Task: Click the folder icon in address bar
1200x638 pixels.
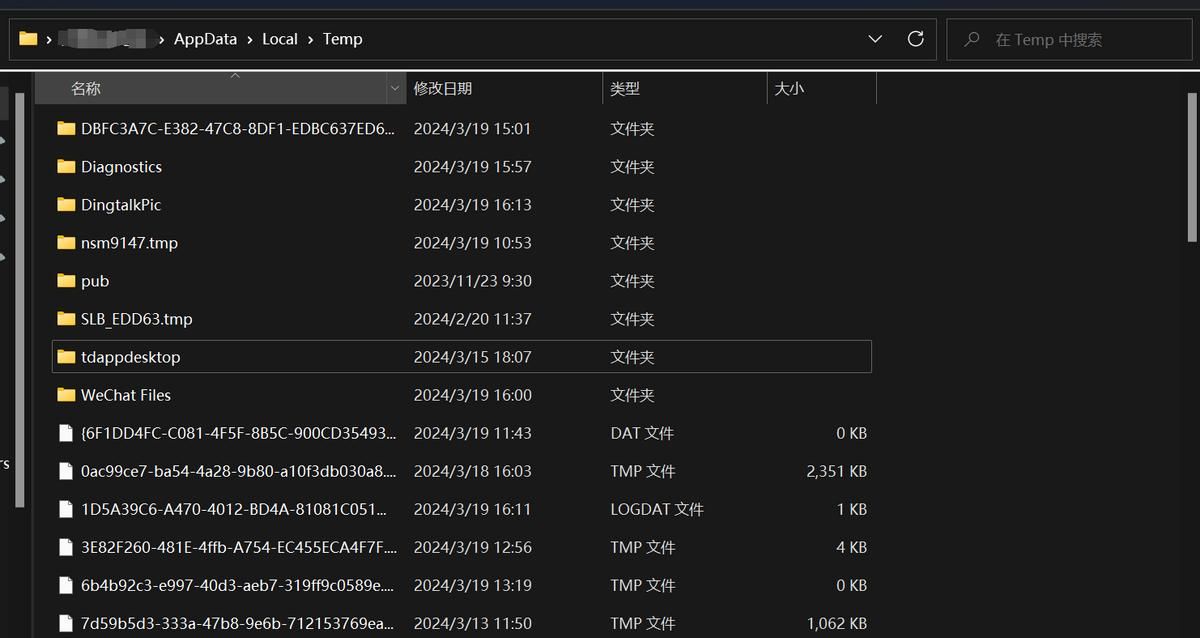Action: pos(28,39)
